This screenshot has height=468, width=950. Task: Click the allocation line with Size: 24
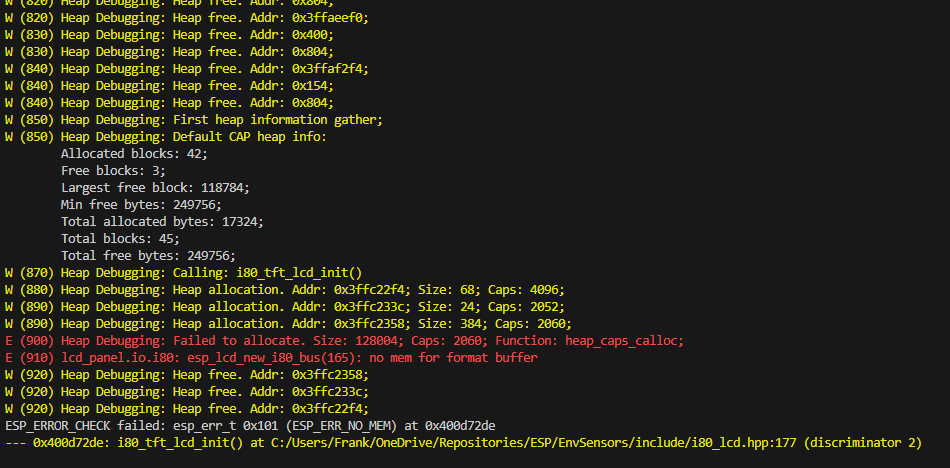pyautogui.click(x=285, y=307)
